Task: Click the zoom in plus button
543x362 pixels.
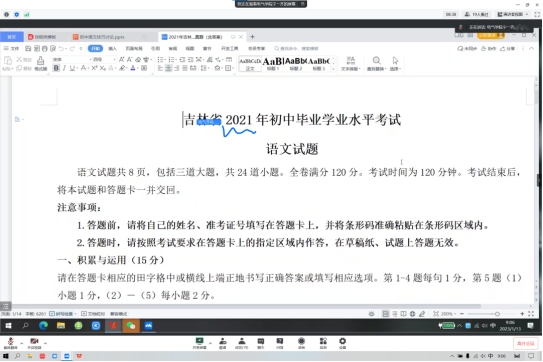Action: (x=522, y=314)
